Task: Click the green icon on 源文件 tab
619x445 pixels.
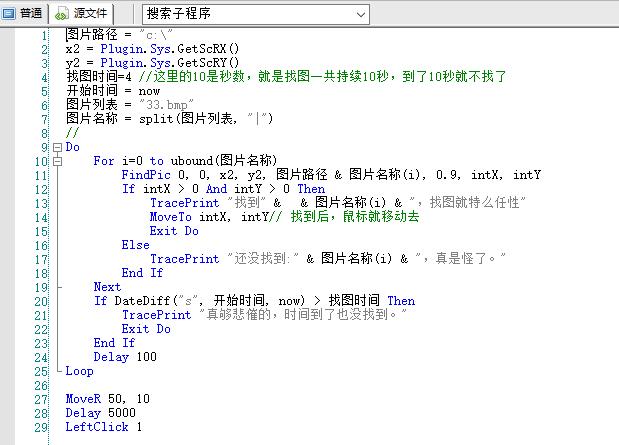Action: point(62,14)
